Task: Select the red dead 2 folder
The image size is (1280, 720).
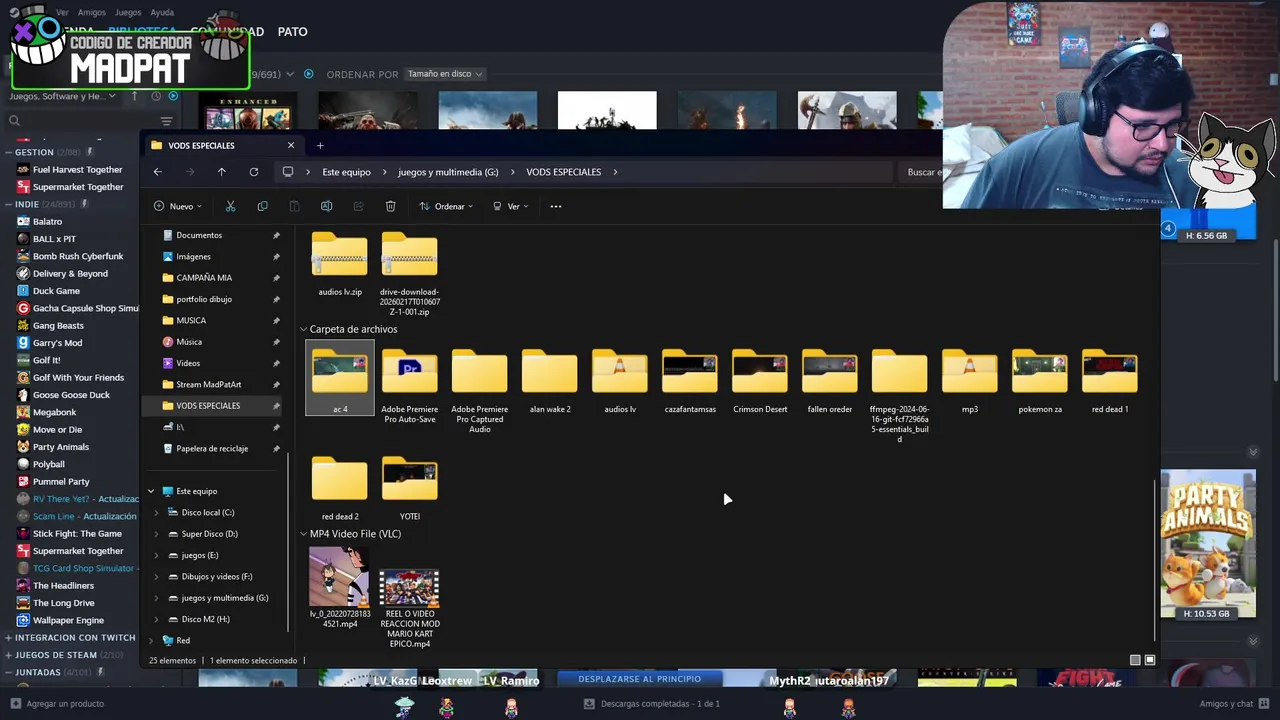Action: coord(340,488)
